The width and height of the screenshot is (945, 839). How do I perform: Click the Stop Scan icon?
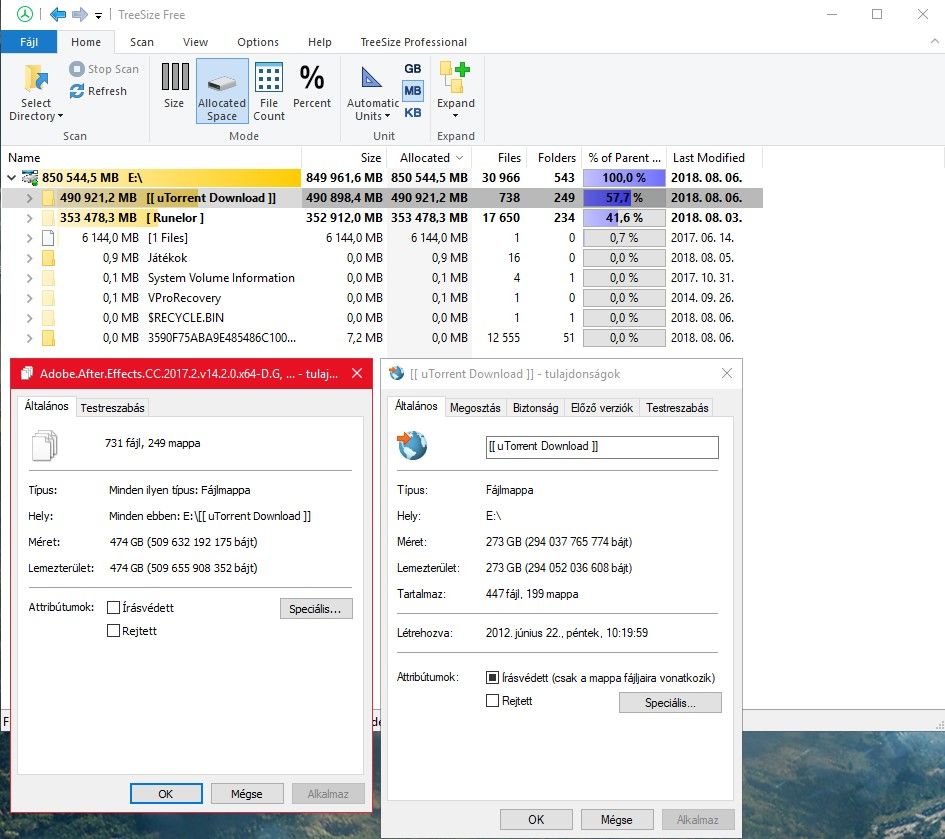pos(77,69)
